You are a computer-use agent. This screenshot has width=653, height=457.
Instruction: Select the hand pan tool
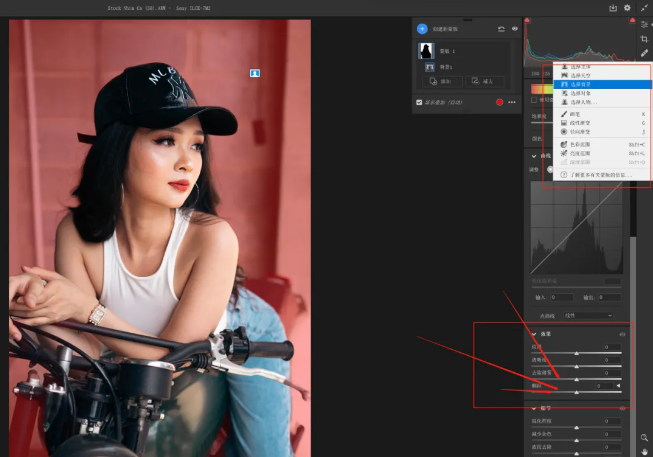pyautogui.click(x=645, y=451)
